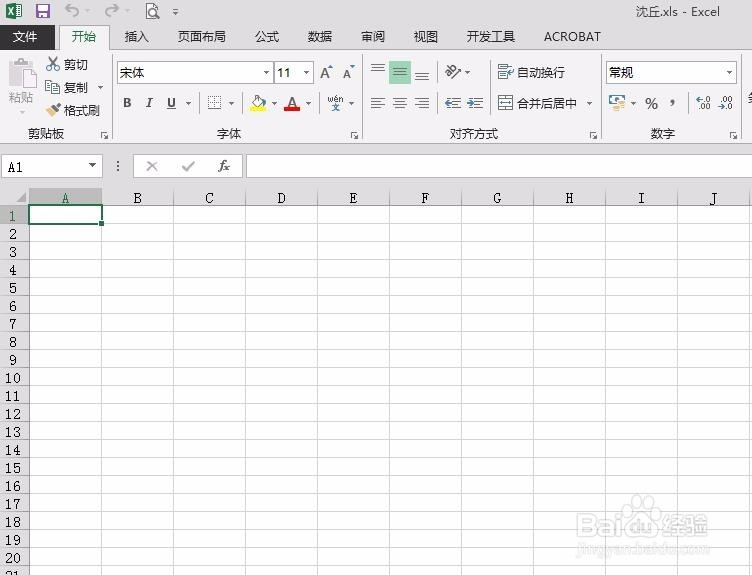This screenshot has height=575, width=752.
Task: Click Accounting Number Format icon
Action: click(617, 103)
